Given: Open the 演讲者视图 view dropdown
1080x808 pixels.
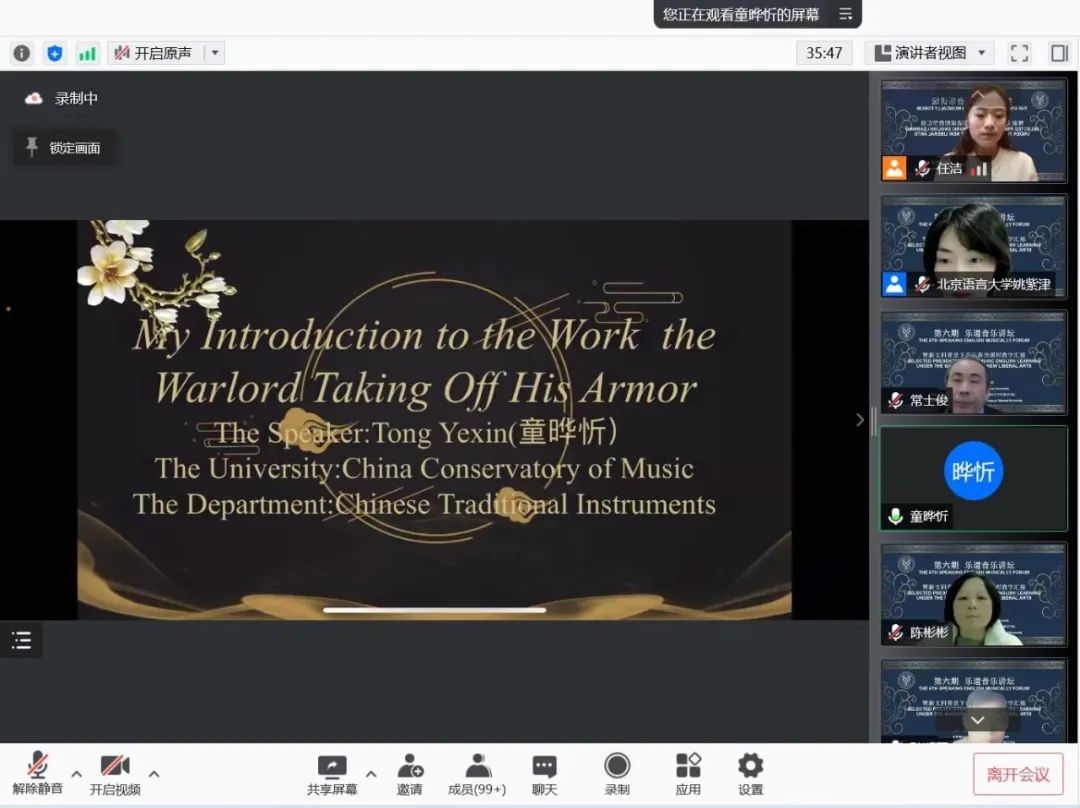Looking at the screenshot, I should coord(929,53).
